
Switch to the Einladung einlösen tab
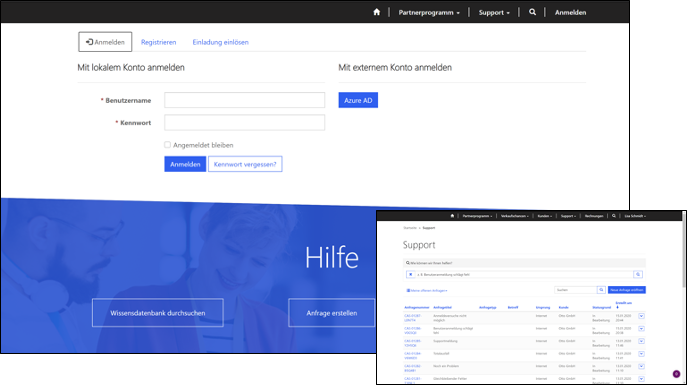tap(221, 42)
